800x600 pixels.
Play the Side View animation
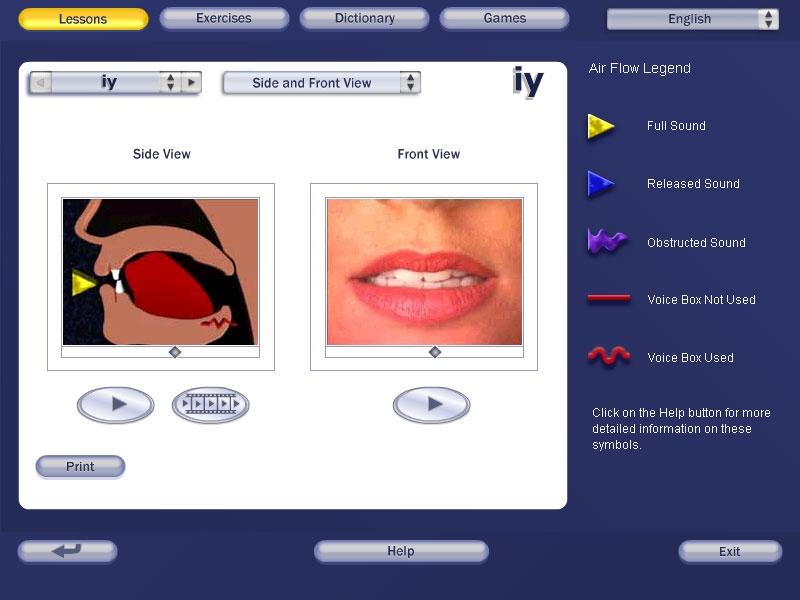coord(116,405)
